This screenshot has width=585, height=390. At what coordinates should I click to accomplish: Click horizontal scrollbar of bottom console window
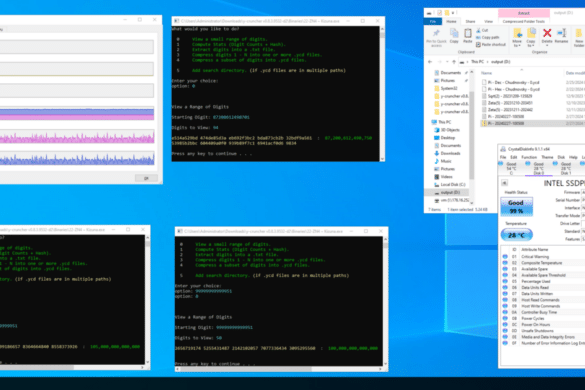click(279, 369)
